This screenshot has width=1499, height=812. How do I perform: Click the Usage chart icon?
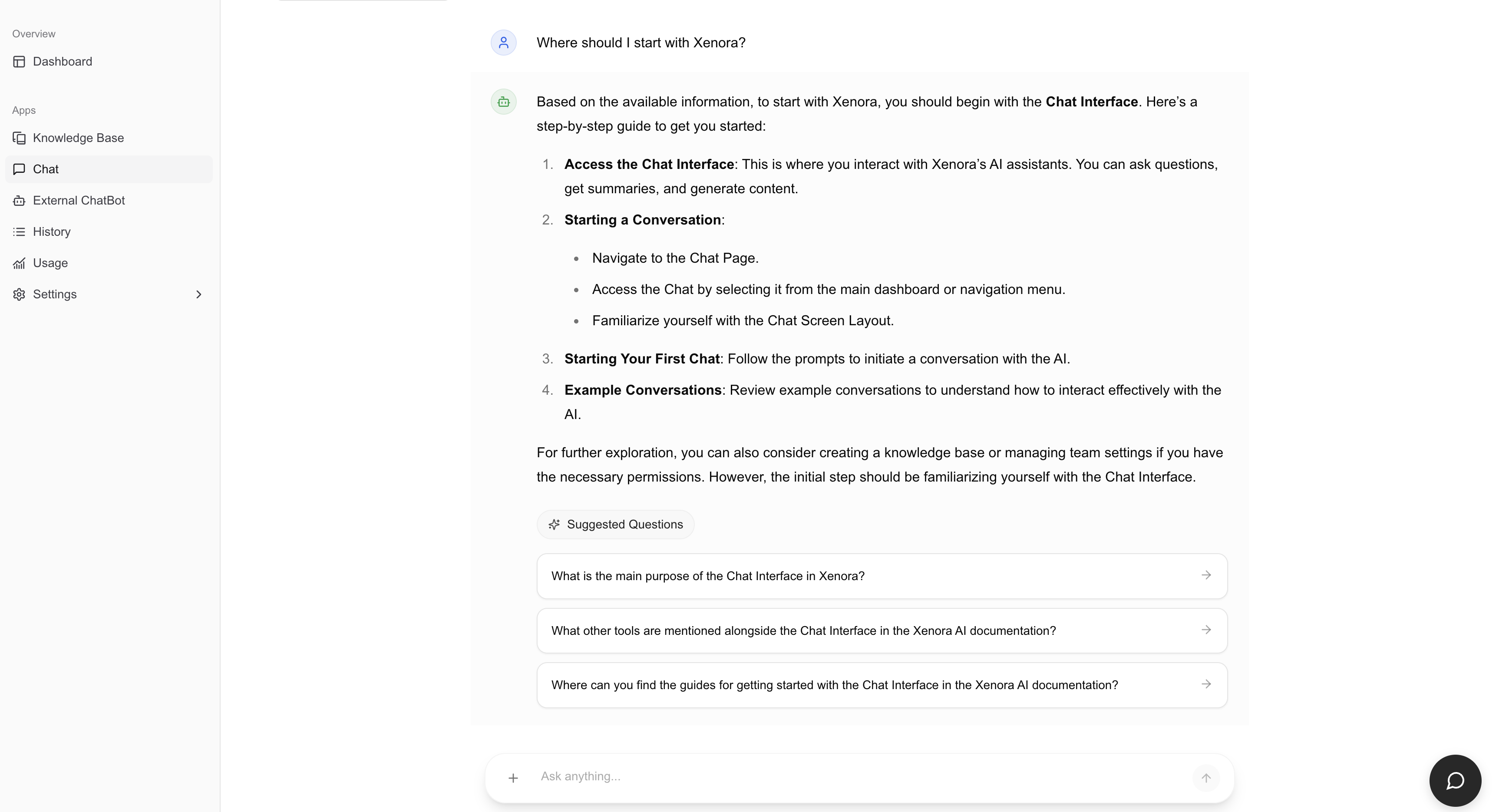(x=20, y=263)
